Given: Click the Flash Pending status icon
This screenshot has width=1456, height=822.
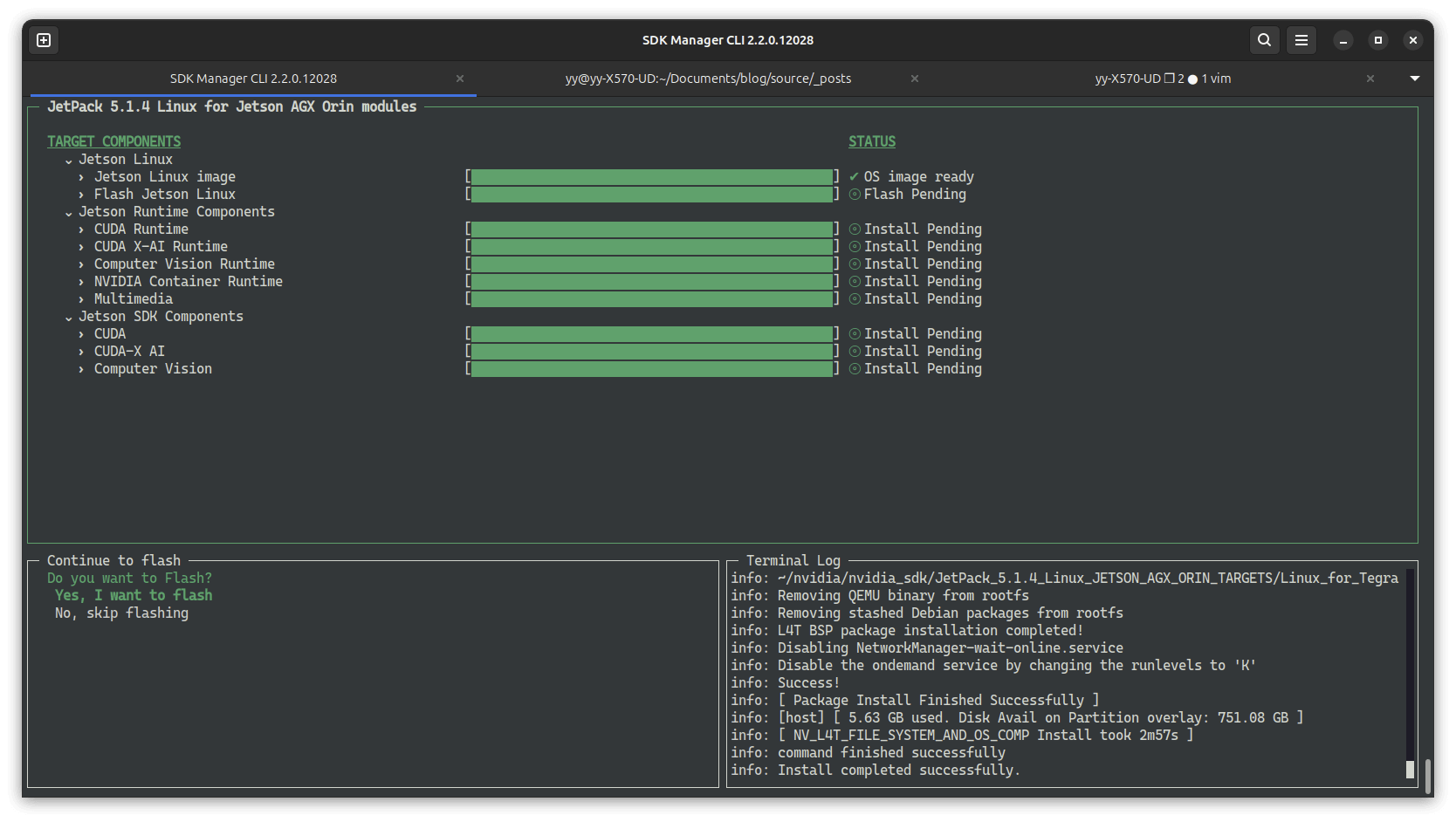Looking at the screenshot, I should click(855, 195).
